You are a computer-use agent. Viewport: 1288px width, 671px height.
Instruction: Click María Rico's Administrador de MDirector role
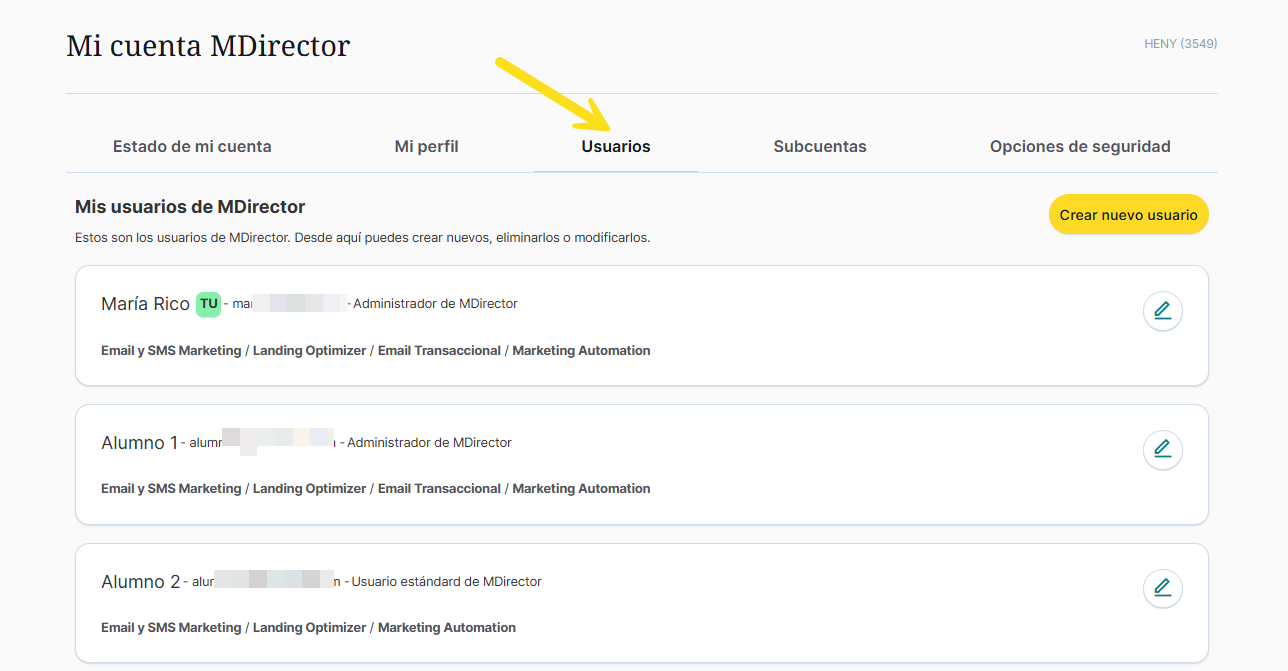[x=435, y=304]
